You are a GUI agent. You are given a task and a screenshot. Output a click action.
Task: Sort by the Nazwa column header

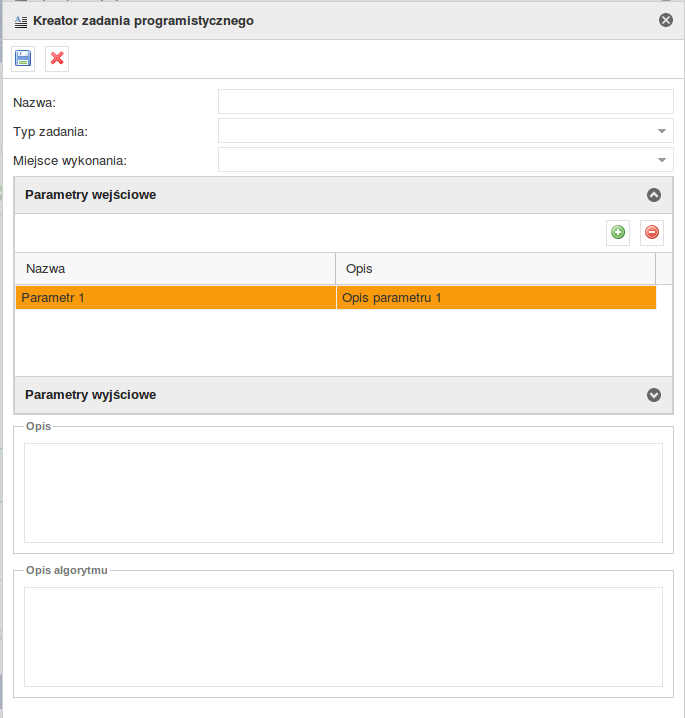(175, 269)
